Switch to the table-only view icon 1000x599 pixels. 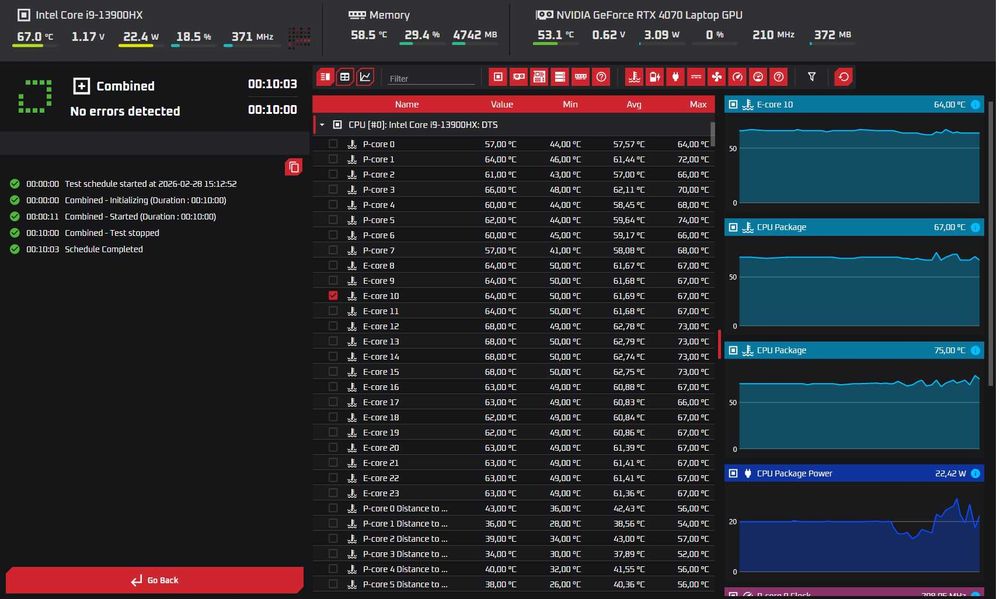[345, 77]
